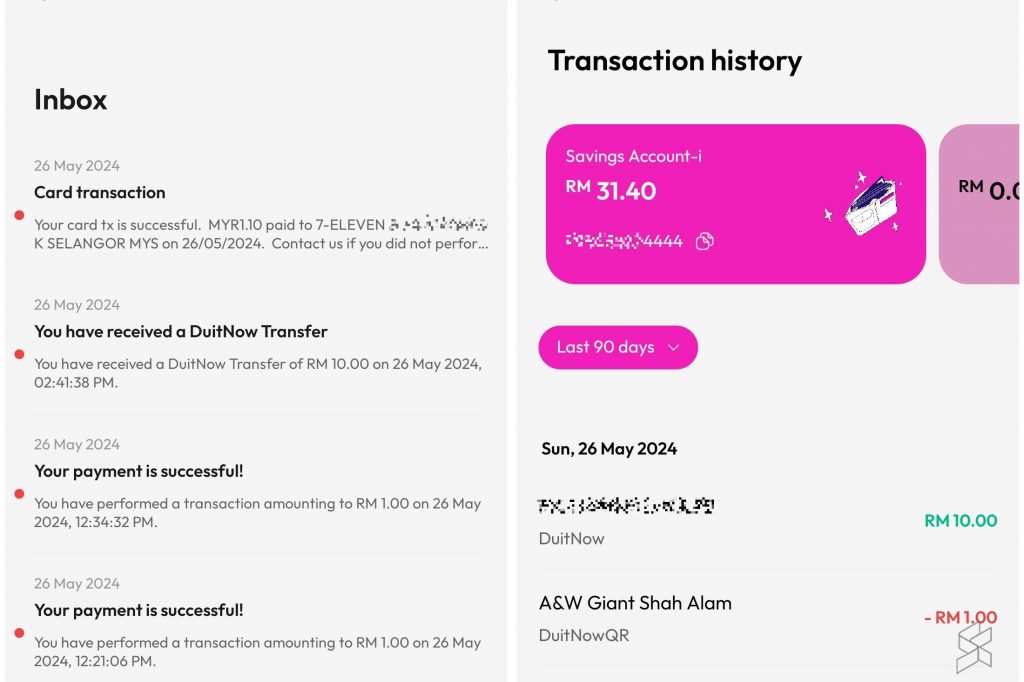Image resolution: width=1024 pixels, height=682 pixels.
Task: Tap the red dot beside the 12:21:06 PM payment
Action: pos(20,632)
